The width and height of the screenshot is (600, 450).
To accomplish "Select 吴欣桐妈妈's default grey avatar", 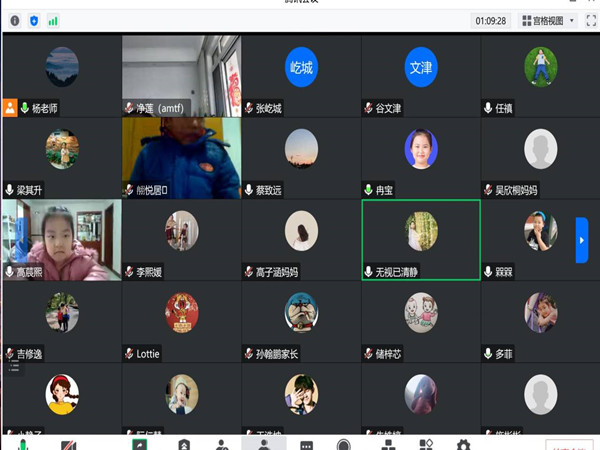I will pos(540,149).
